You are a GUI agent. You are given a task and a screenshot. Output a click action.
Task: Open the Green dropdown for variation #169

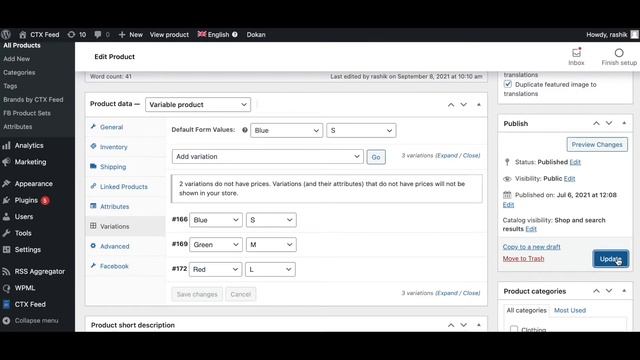pyautogui.click(x=216, y=244)
